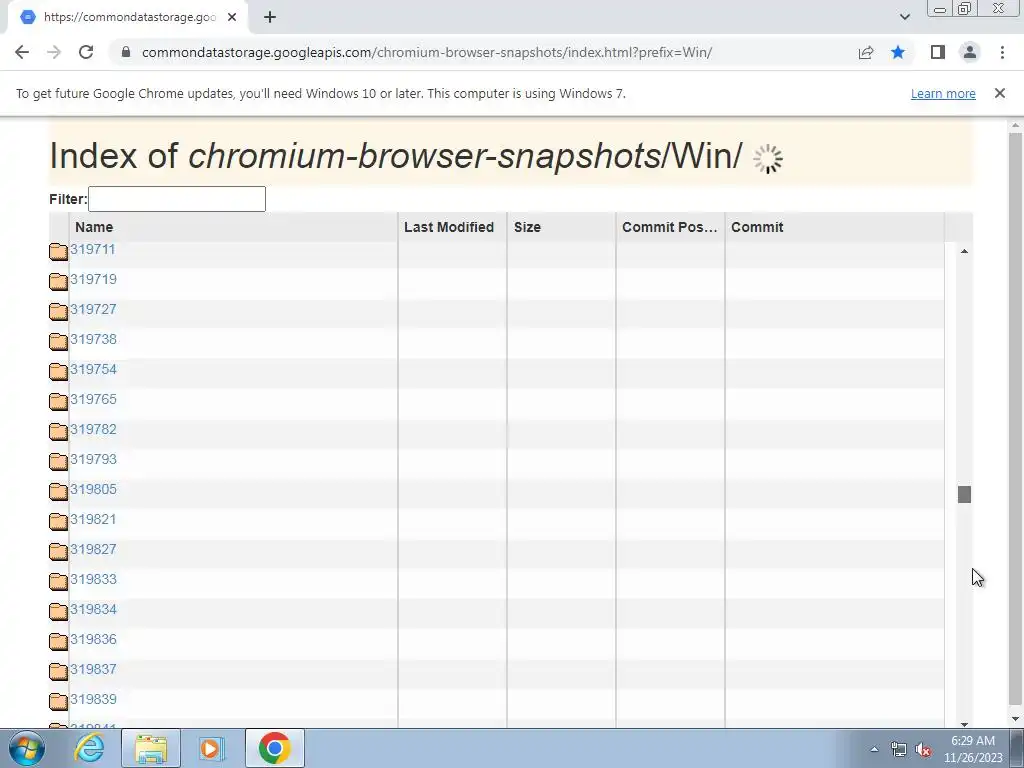Open the Learn more link
1024x768 pixels.
click(x=943, y=93)
